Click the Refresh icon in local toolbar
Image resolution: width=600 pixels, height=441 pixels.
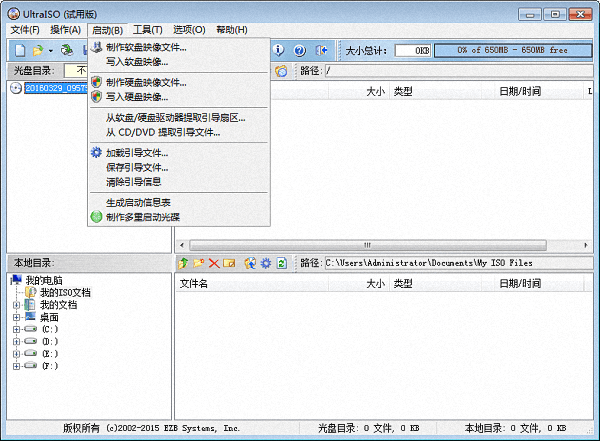282,263
